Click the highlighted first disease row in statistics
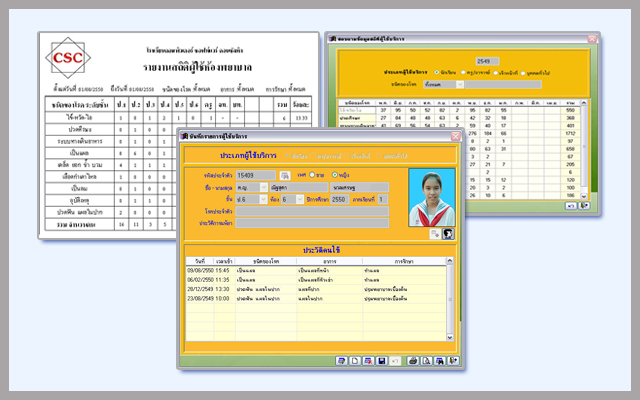The height and width of the screenshot is (400, 640). pyautogui.click(x=357, y=110)
